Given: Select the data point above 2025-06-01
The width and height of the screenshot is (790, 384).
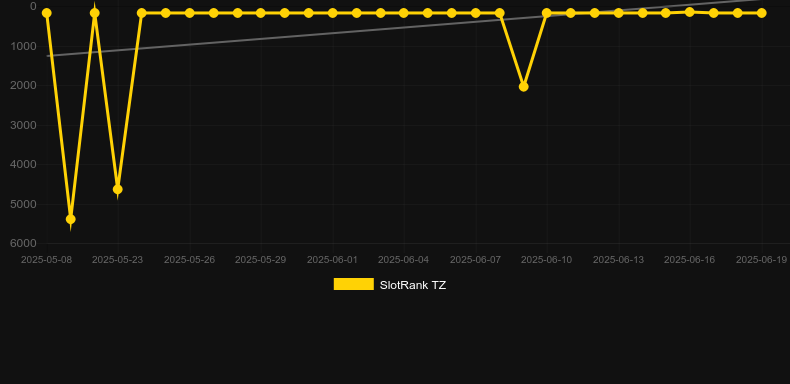Looking at the screenshot, I should [333, 13].
